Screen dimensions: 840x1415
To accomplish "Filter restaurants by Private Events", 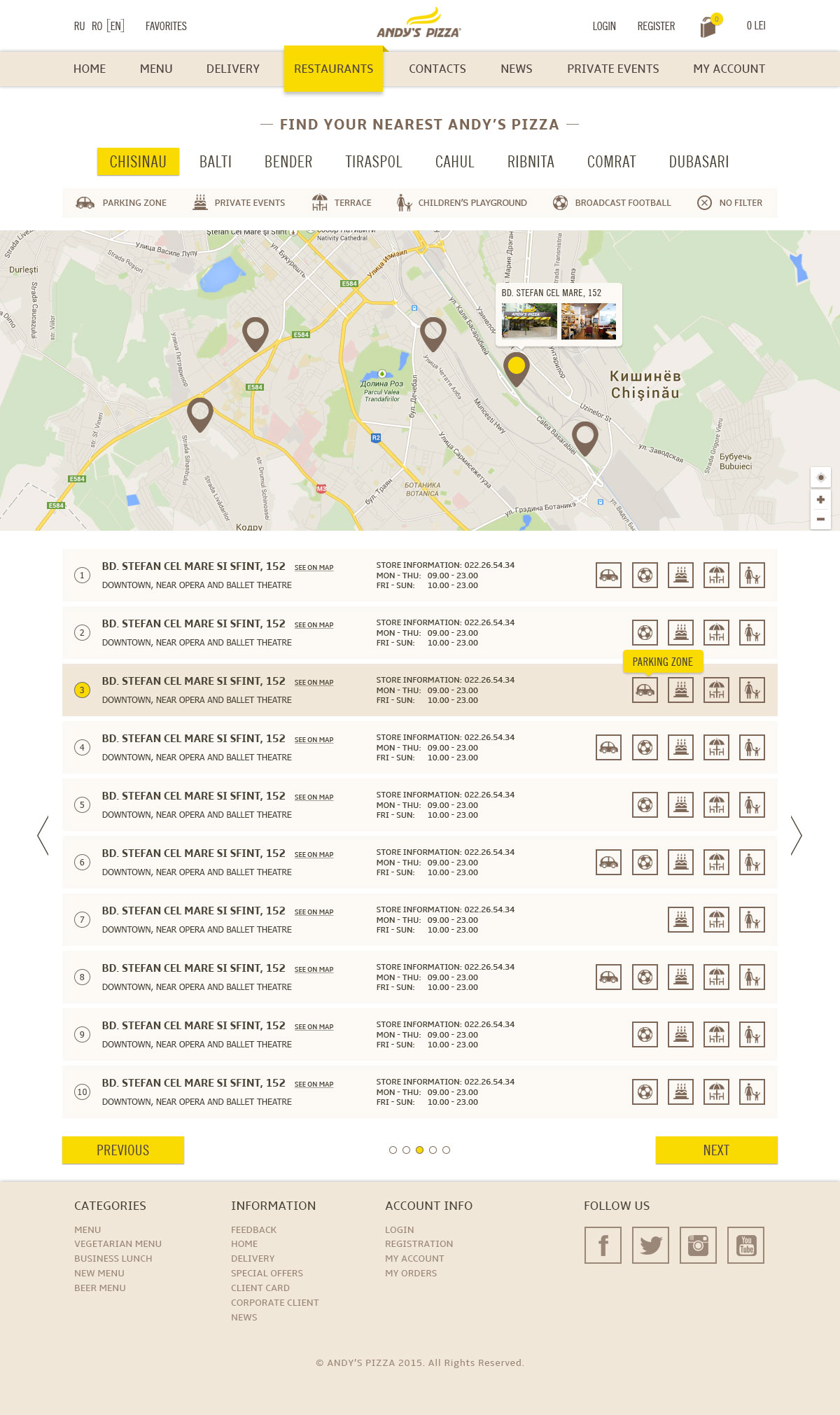I will (x=239, y=203).
